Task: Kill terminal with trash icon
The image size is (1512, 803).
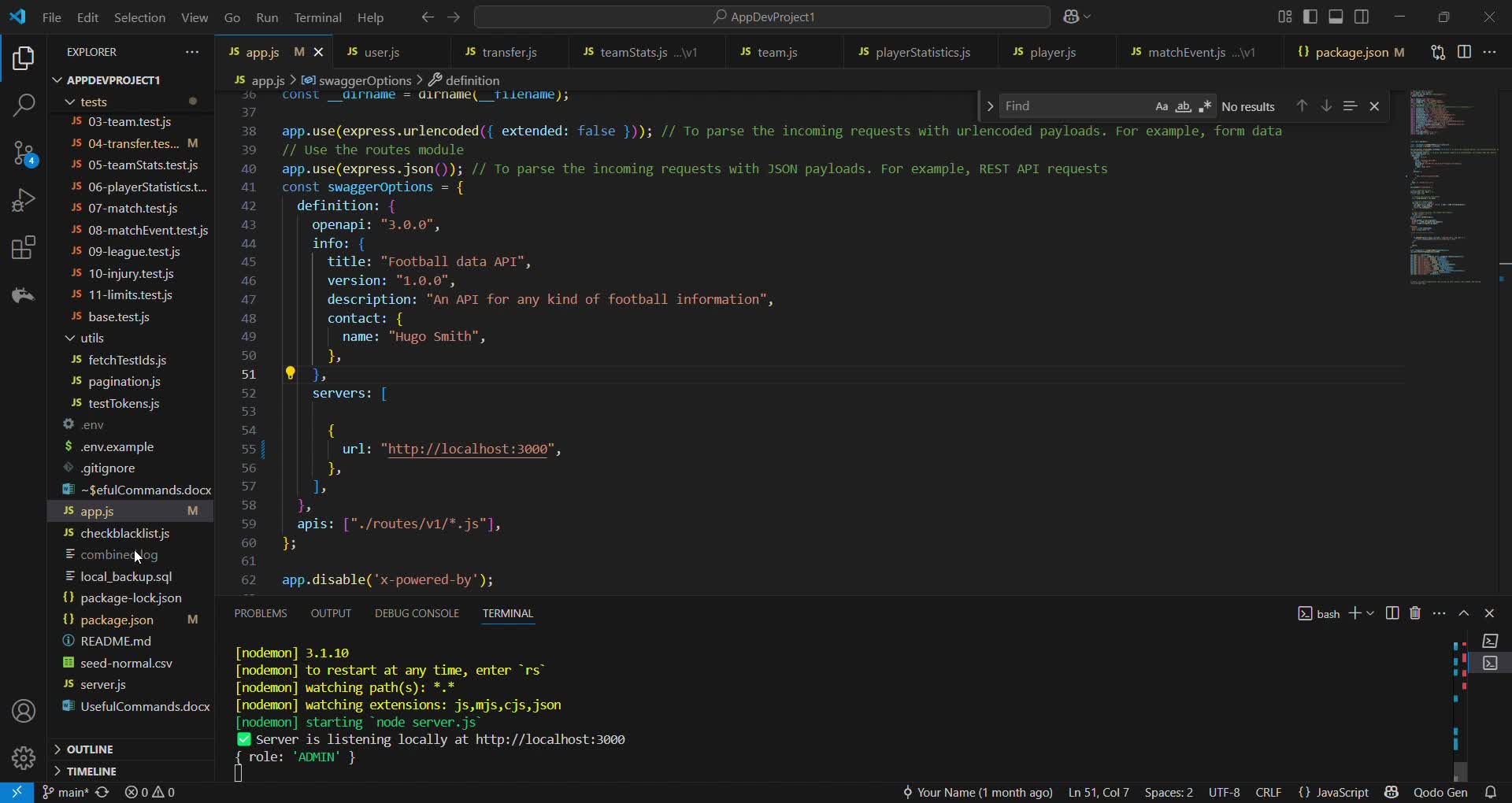Action: pos(1415,613)
